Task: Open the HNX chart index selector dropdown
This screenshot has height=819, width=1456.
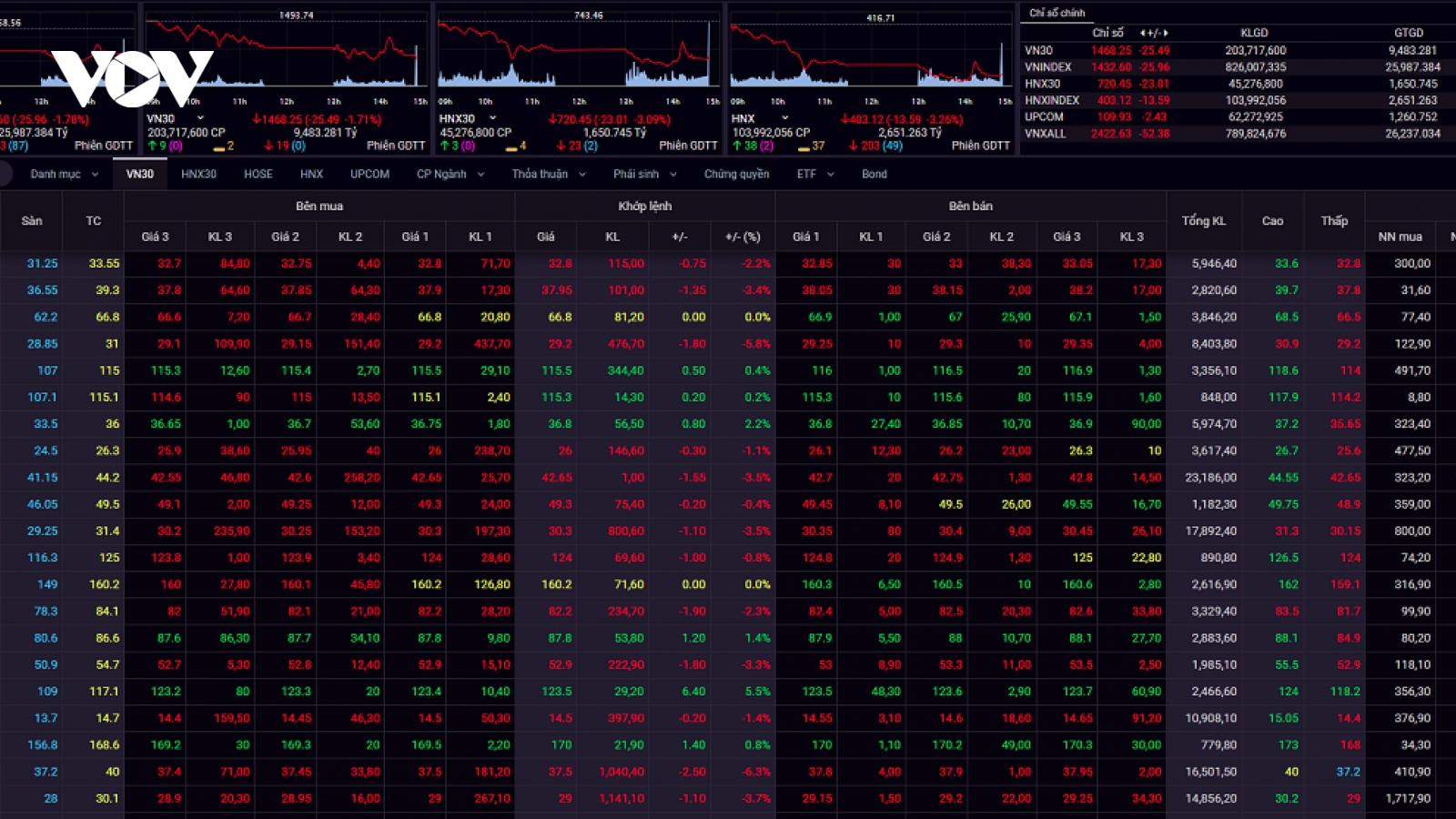Action: (785, 118)
